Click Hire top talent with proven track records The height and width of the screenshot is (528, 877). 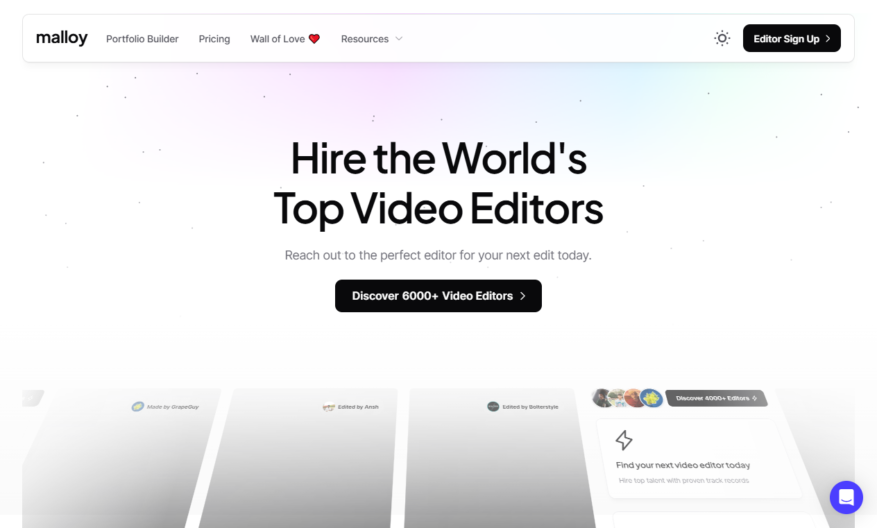[683, 480]
